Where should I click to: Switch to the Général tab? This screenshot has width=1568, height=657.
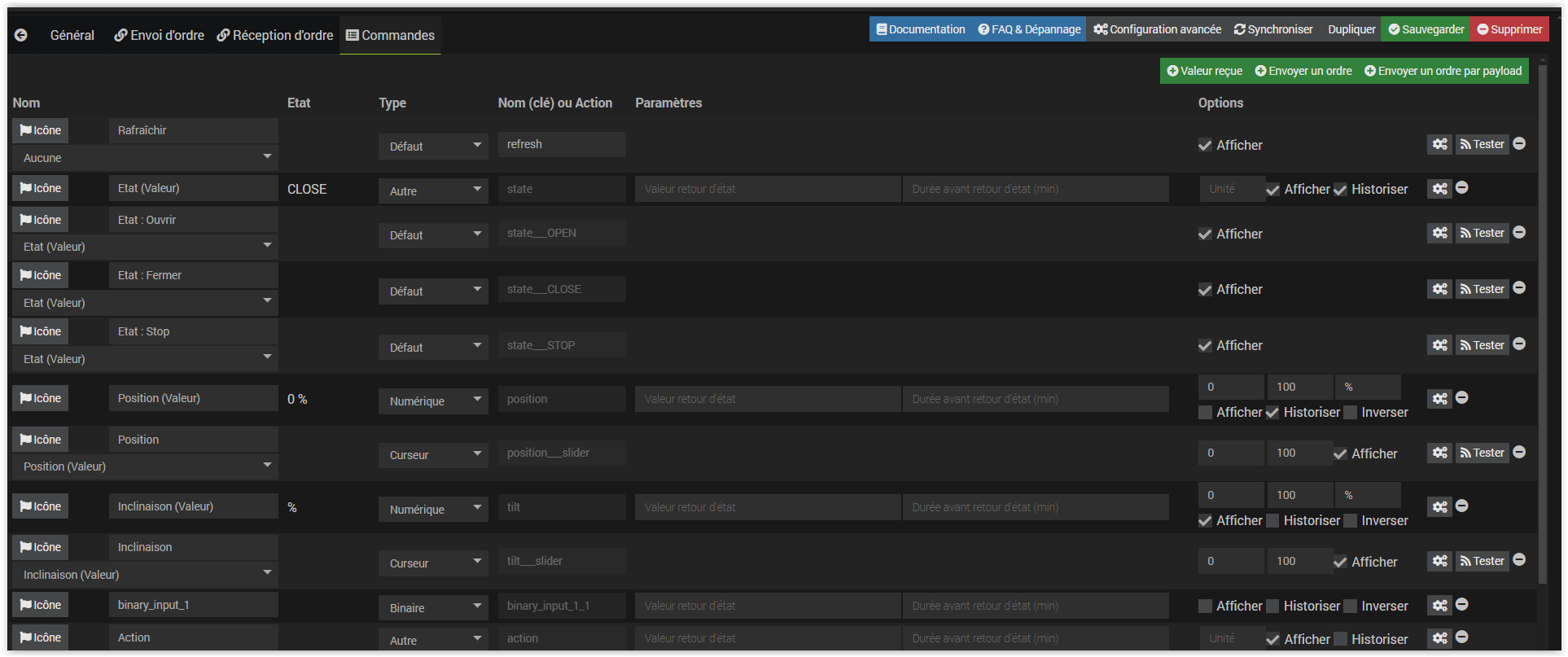(x=72, y=35)
